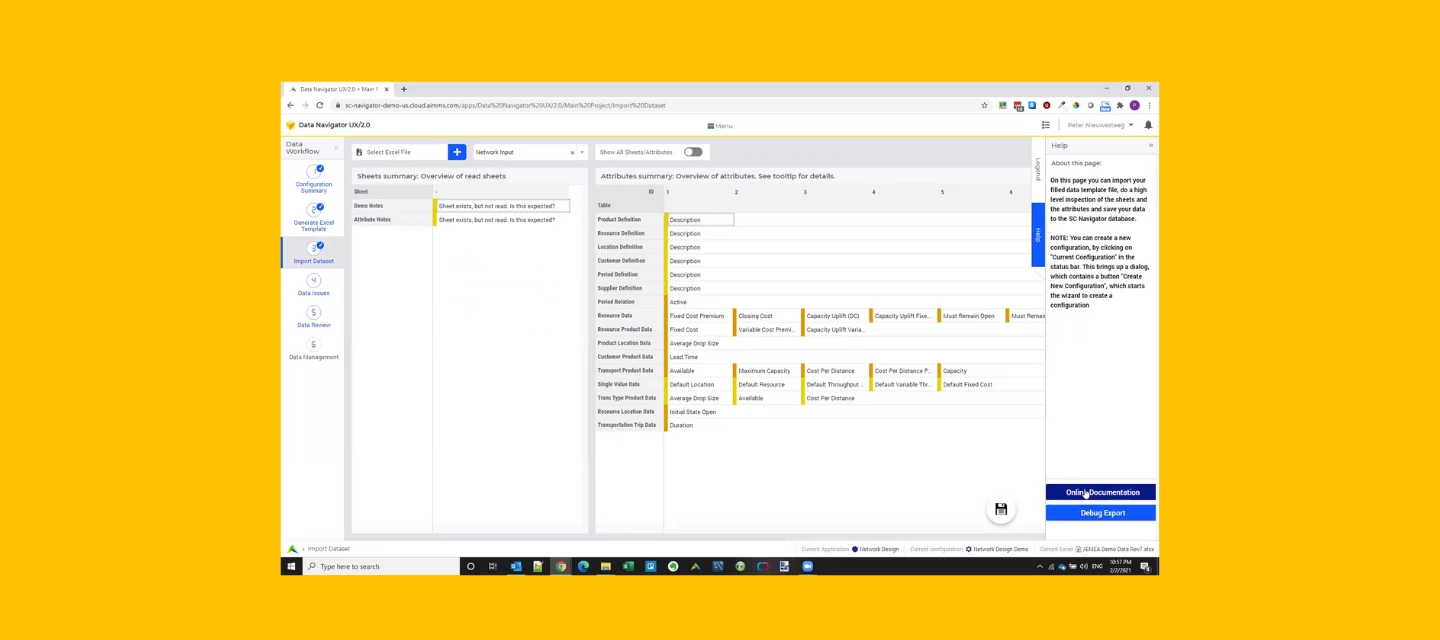Image resolution: width=1440 pixels, height=640 pixels.
Task: Open Microsoft Edge from the taskbar
Action: pos(583,566)
